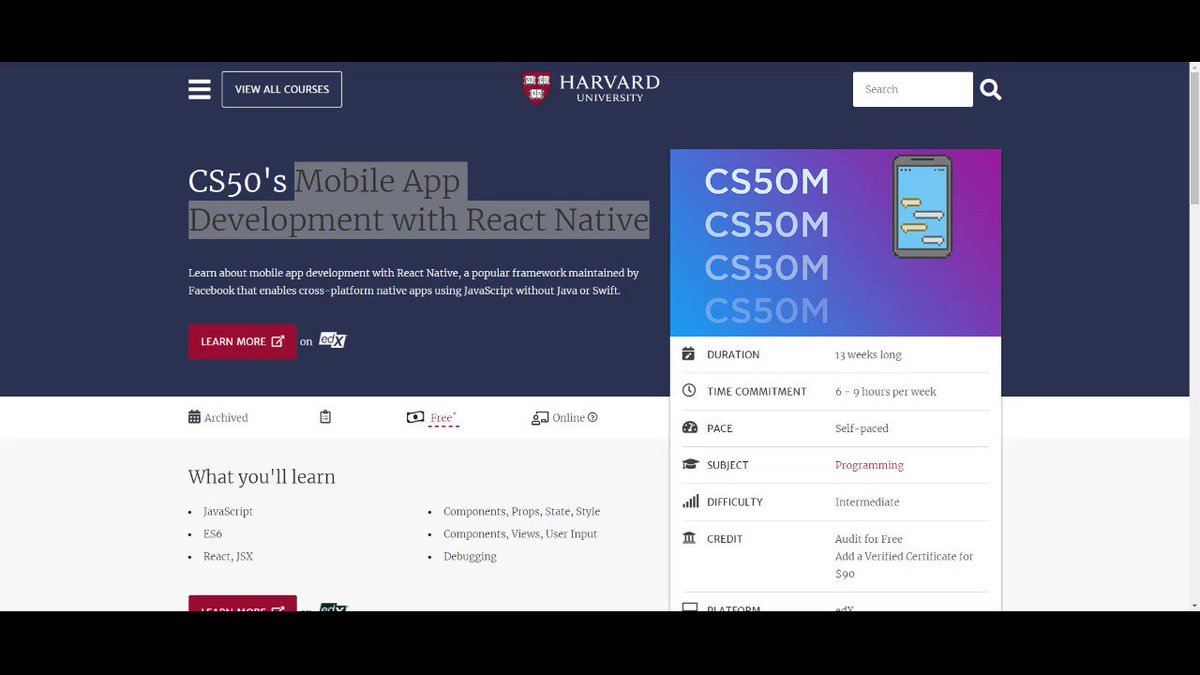Screen dimensions: 1200x675
Task: Open the hamburger navigation menu
Action: (199, 89)
